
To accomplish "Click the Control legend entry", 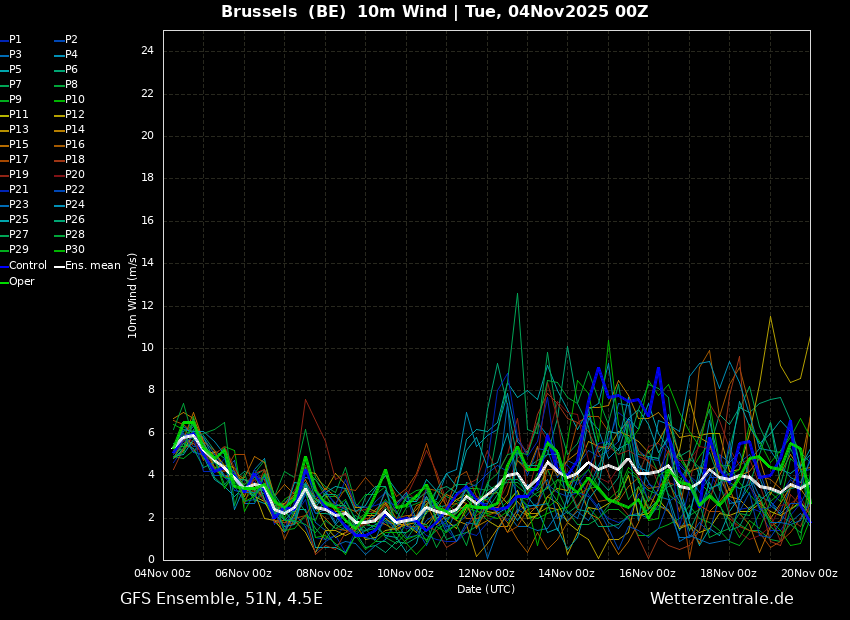I will [28, 266].
